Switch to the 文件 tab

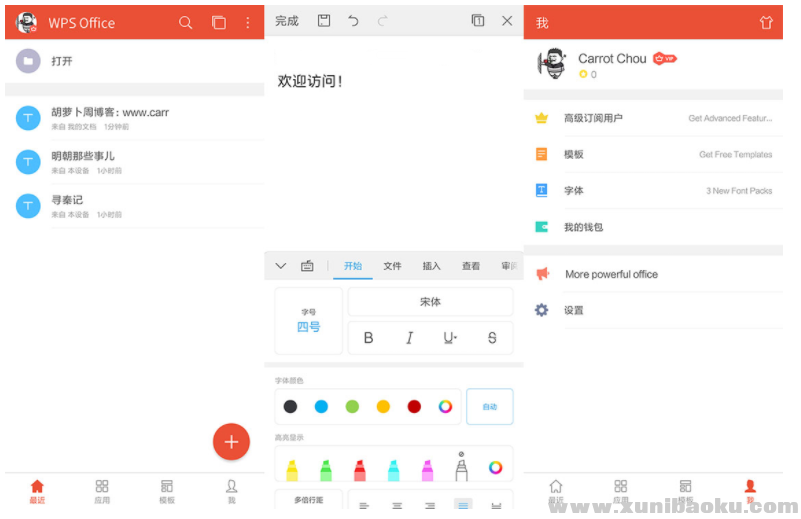[392, 266]
